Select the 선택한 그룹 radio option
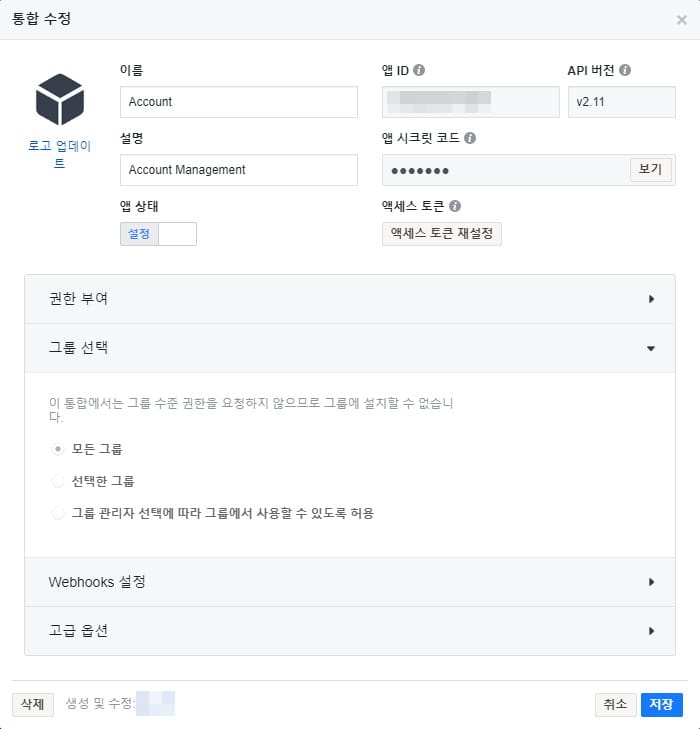 (x=58, y=481)
